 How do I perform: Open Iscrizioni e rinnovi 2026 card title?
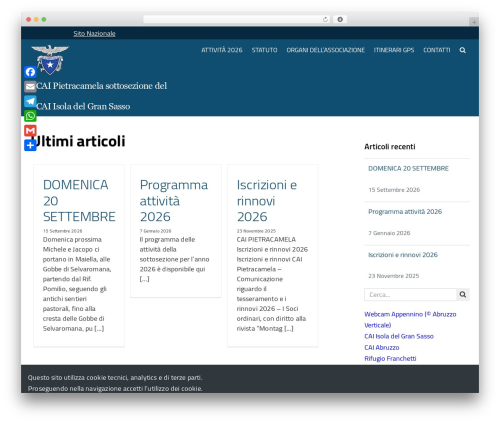click(267, 201)
